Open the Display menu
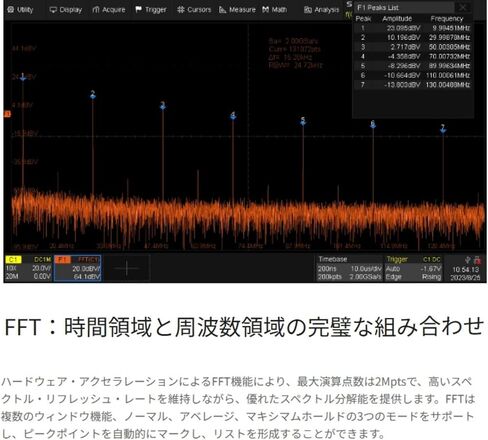488x440 pixels. 66,10
